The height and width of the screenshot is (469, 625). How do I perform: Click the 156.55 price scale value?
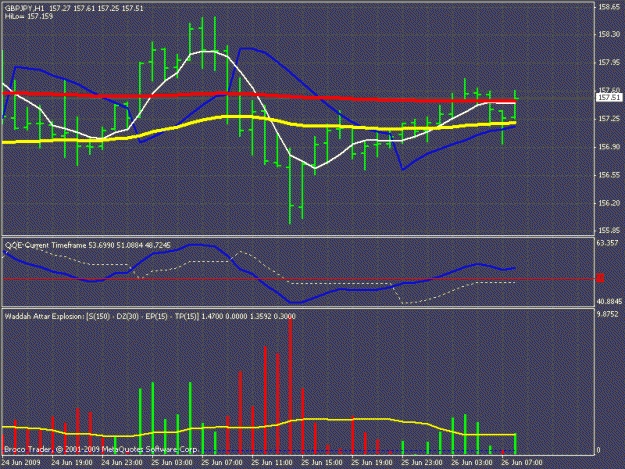609,175
